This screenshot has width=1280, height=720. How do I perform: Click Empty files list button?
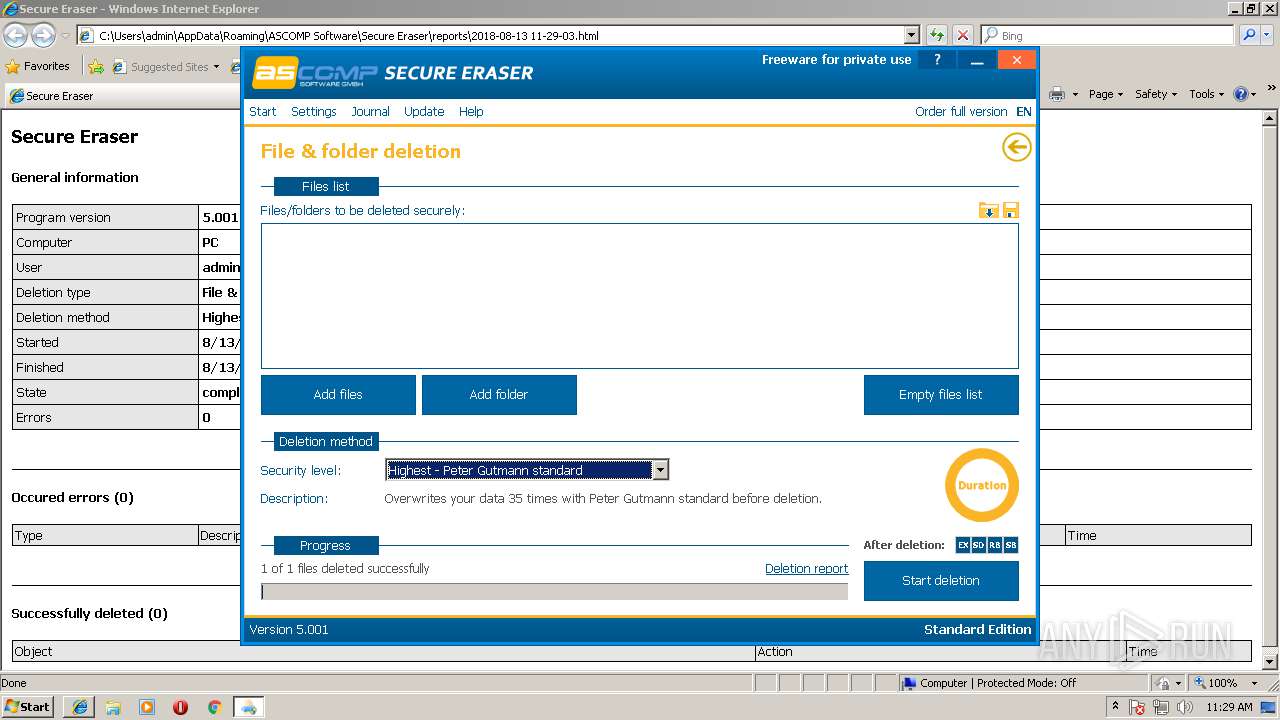(941, 394)
